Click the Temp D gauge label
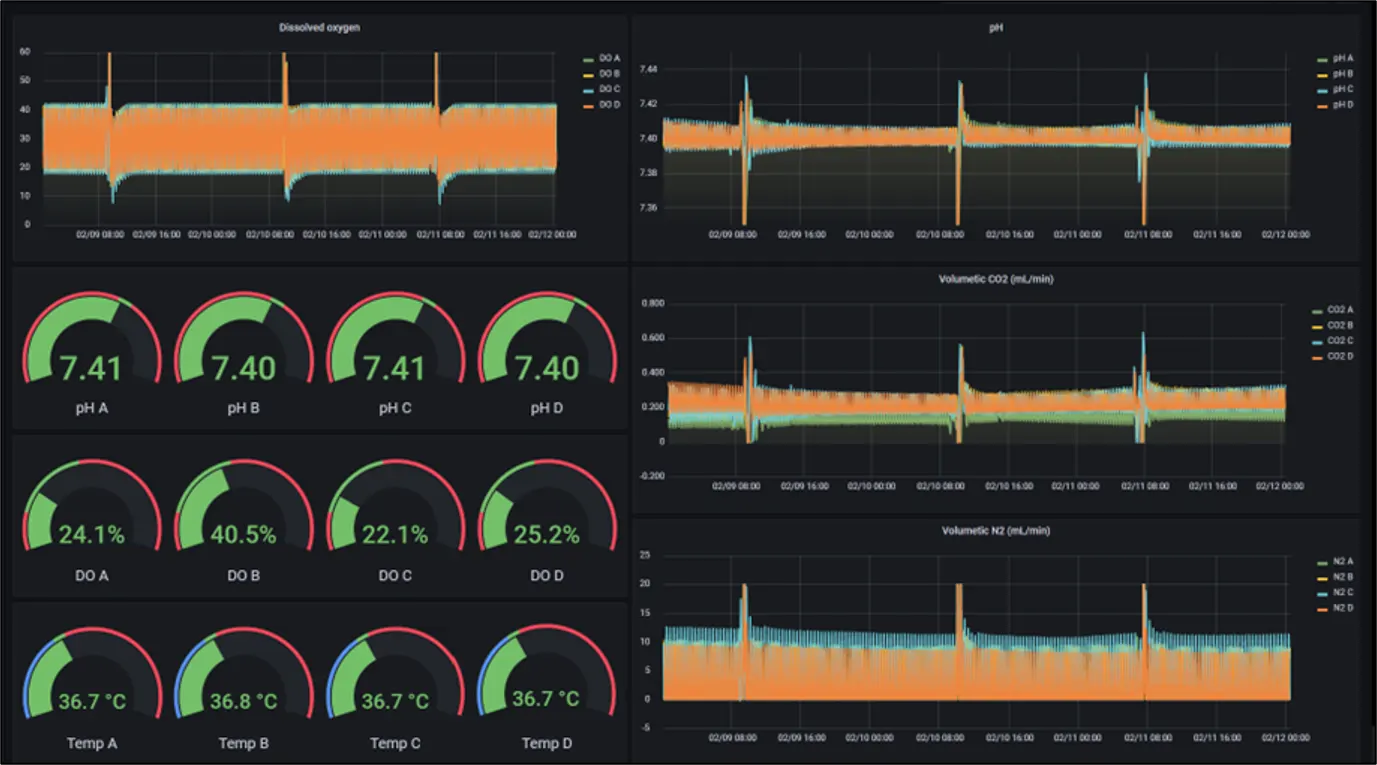 click(546, 743)
